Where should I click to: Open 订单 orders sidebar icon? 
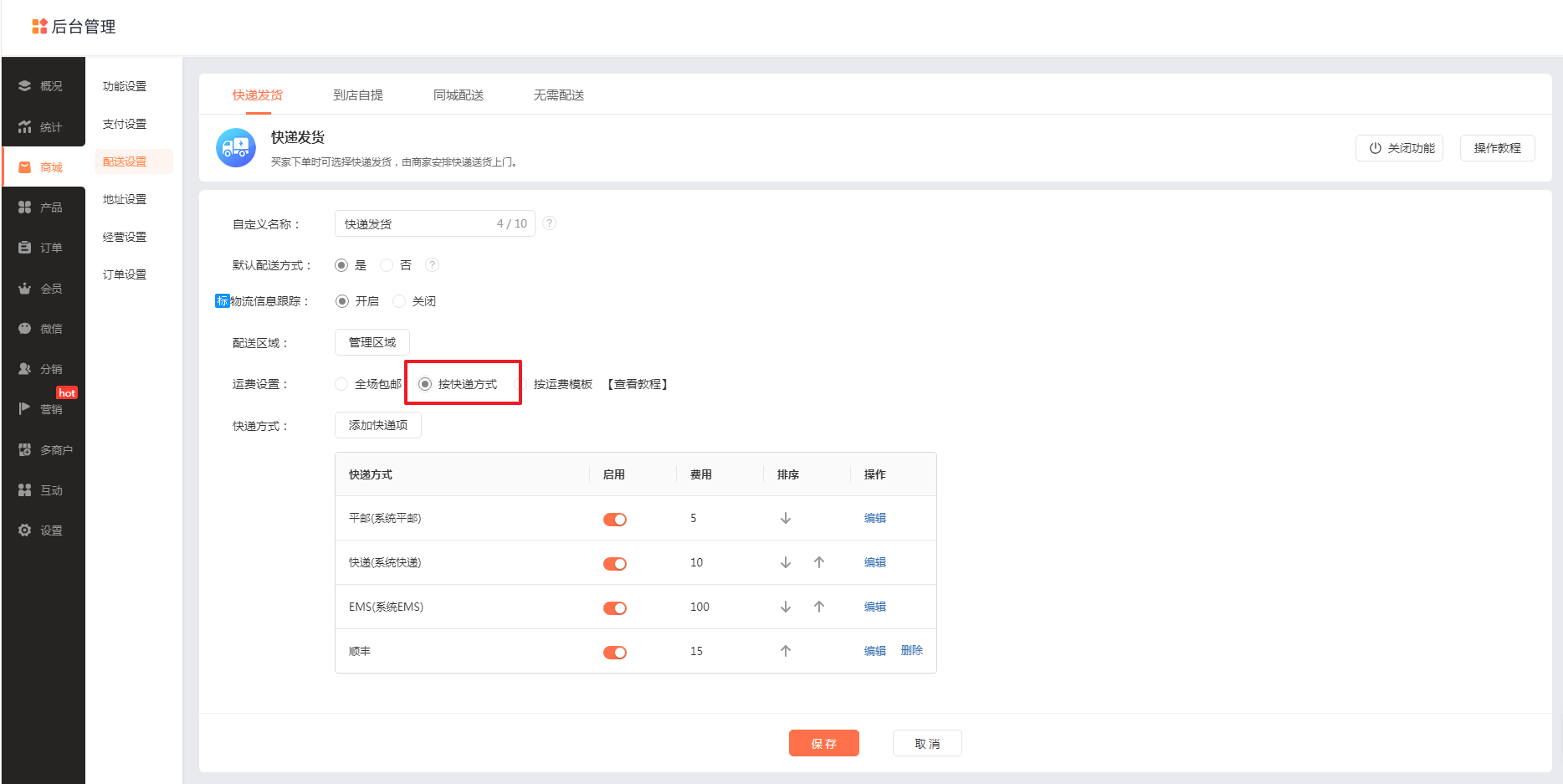point(24,248)
